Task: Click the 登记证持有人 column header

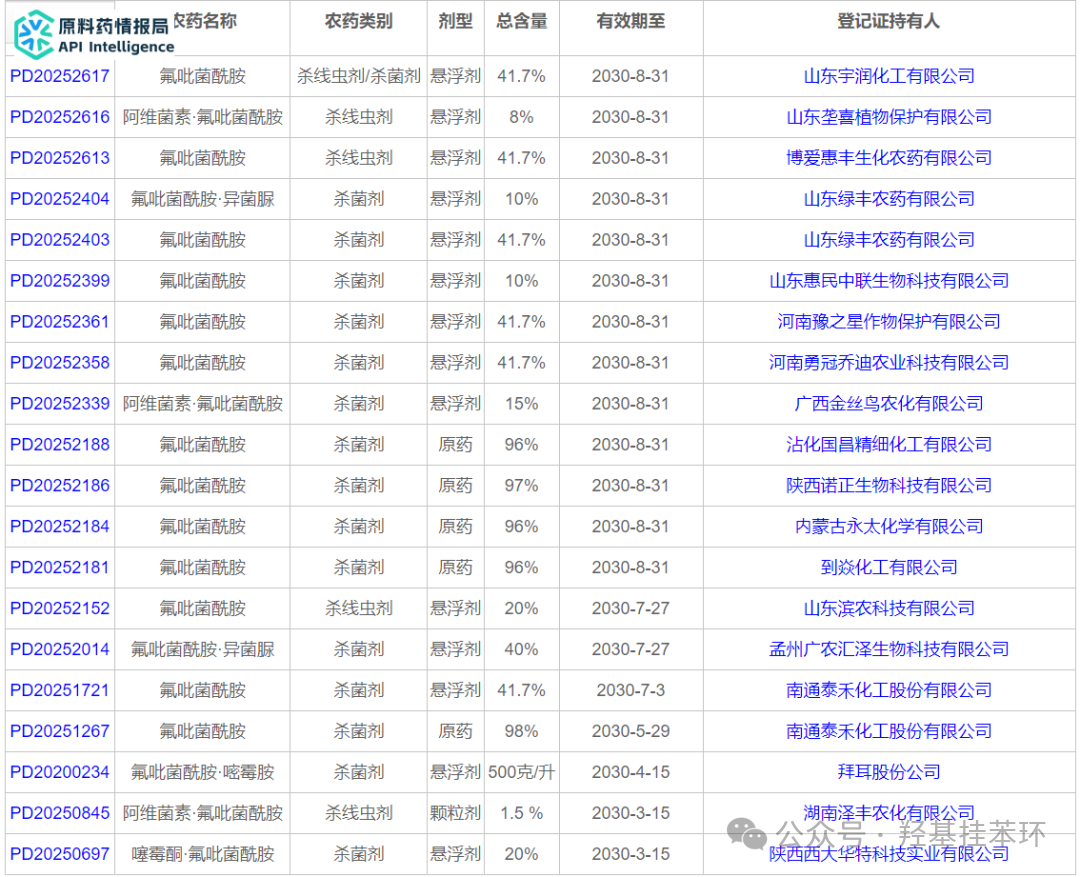Action: pos(889,21)
